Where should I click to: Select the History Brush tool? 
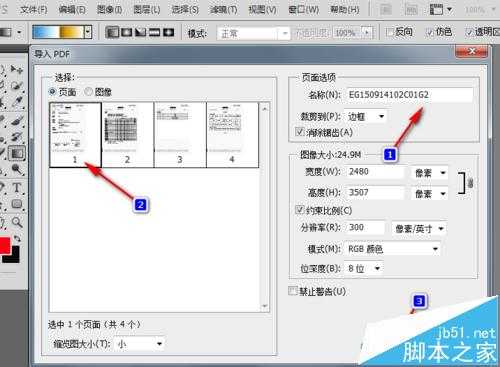[17, 137]
